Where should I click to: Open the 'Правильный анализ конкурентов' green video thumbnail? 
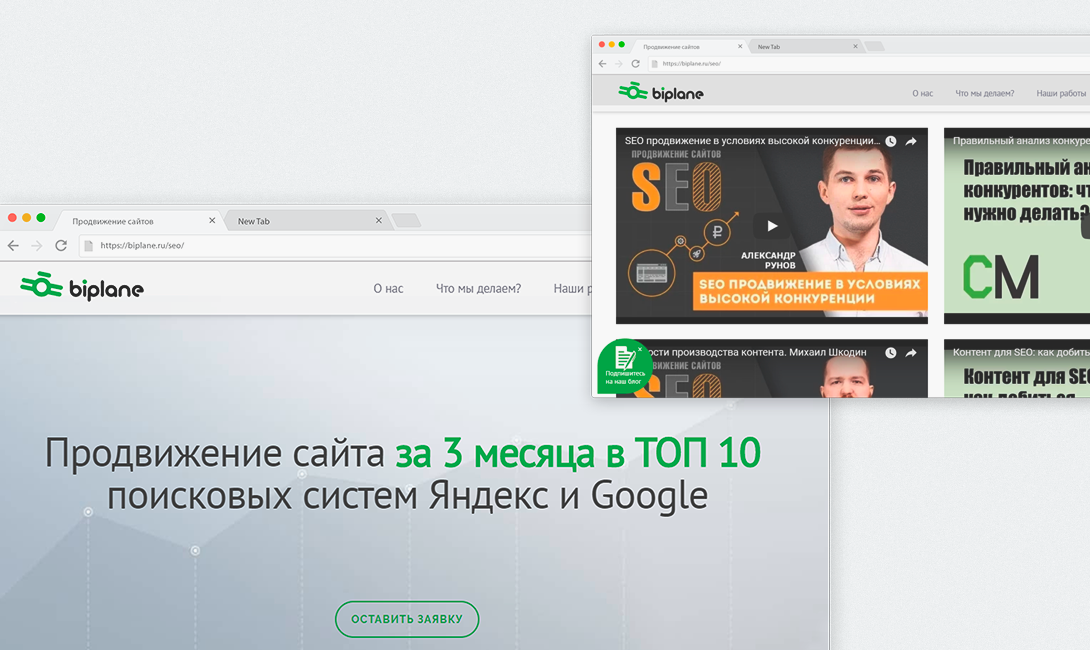point(1016,225)
